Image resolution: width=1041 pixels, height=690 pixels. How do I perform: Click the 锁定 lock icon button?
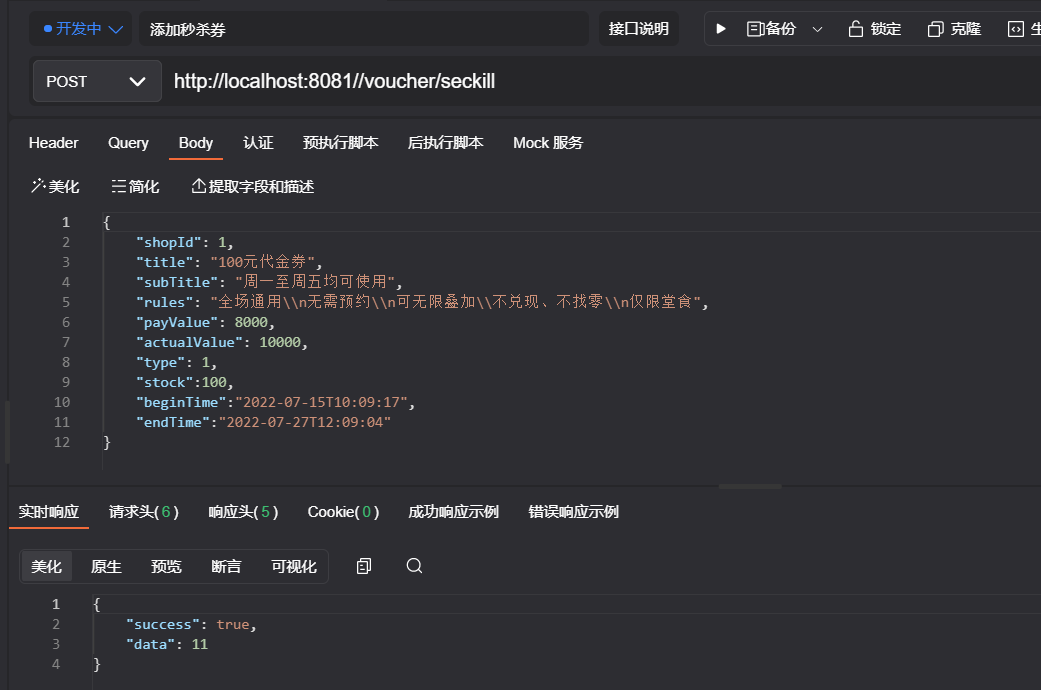874,29
